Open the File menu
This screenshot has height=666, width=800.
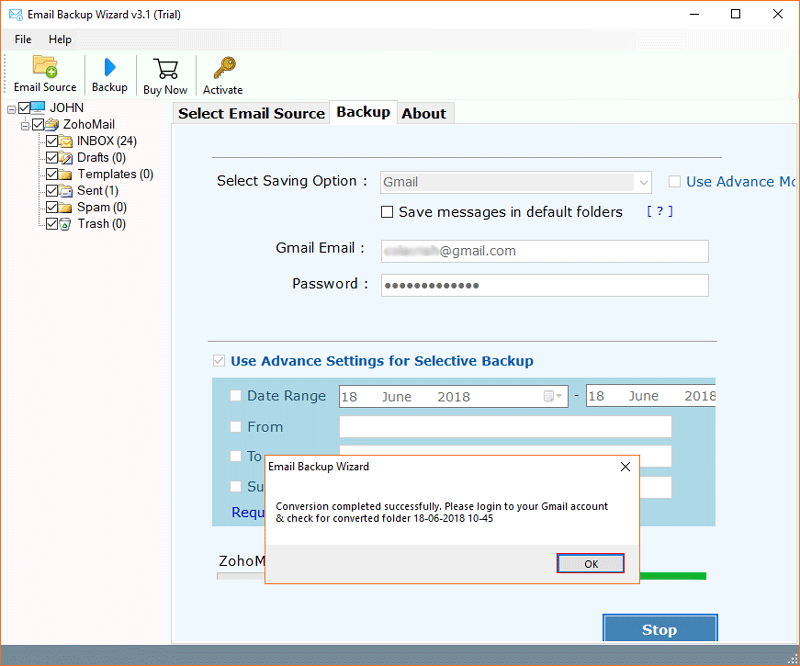point(23,39)
